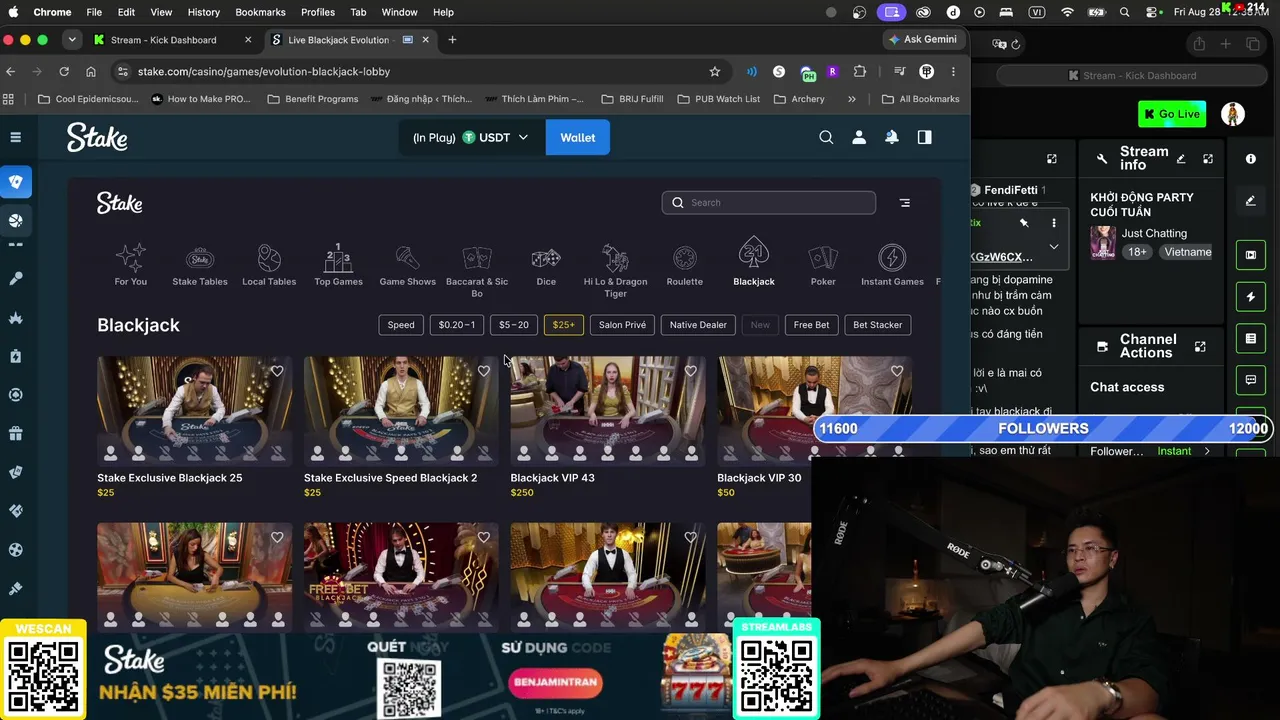Select the Hi Lo & Dragon Tiger category
This screenshot has width=1280, height=720.
(x=615, y=271)
